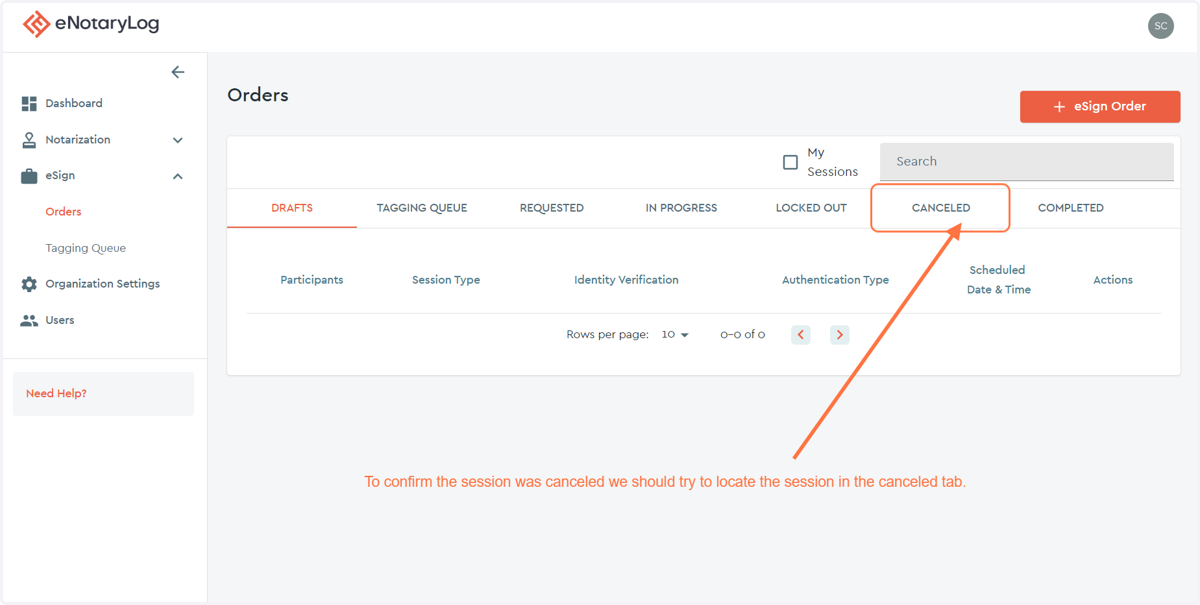Open Users in the sidebar
The height and width of the screenshot is (605, 1200).
60,320
